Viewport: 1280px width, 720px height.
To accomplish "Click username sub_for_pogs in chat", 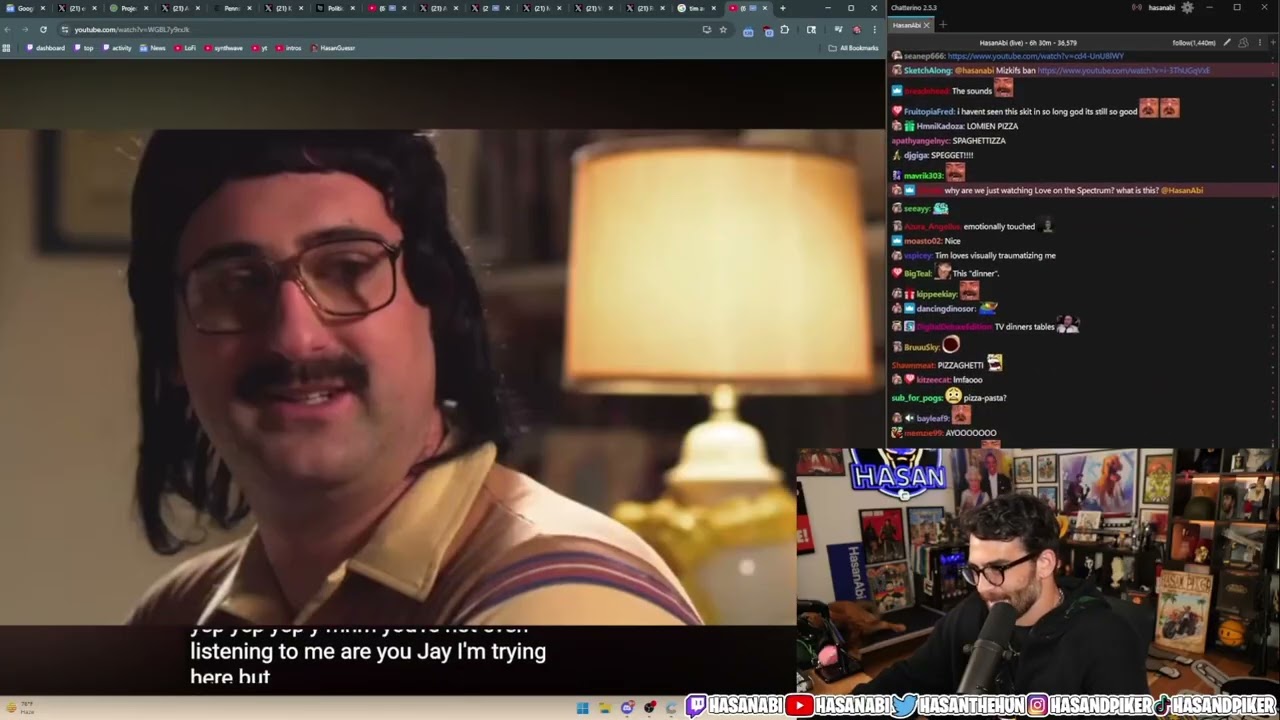I will (916, 398).
